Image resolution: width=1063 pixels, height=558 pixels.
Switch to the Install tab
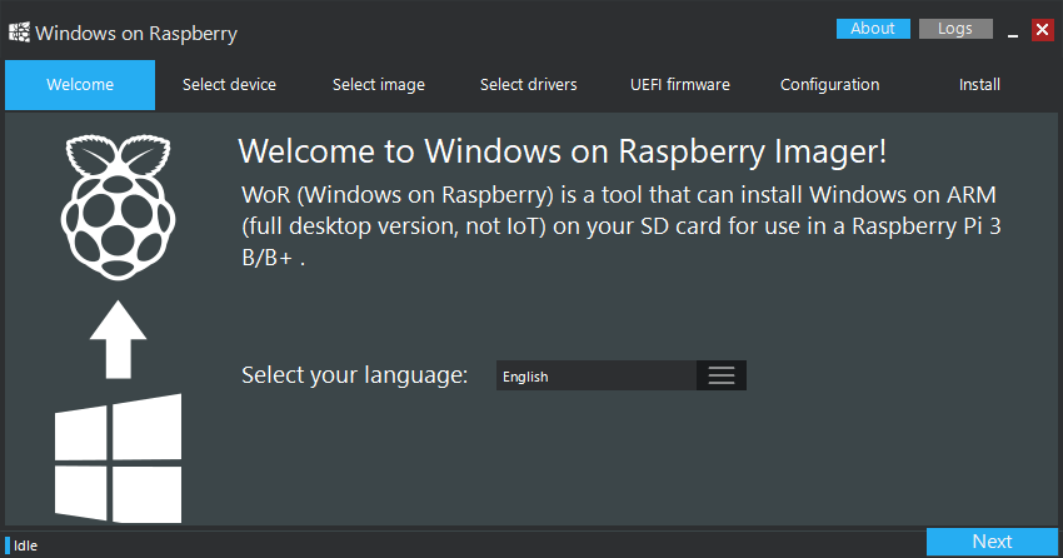coord(980,85)
